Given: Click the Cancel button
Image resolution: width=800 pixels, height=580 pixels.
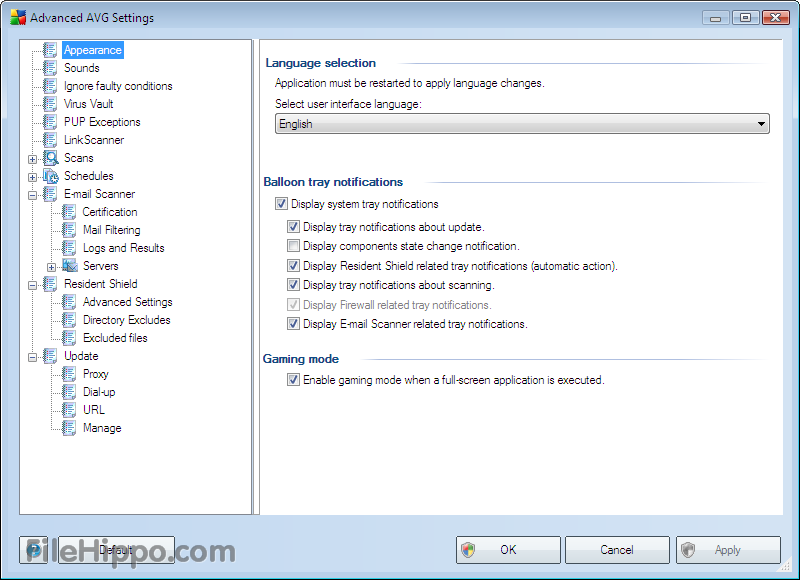Looking at the screenshot, I should click(x=617, y=550).
